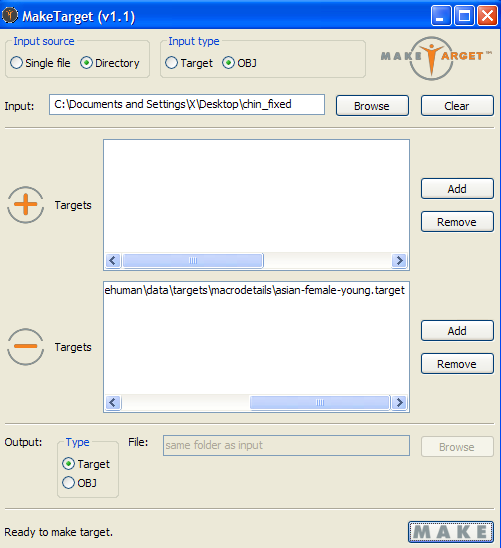This screenshot has height=548, width=501.
Task: Click right arrow of minus targets scrollbar
Action: click(x=399, y=403)
